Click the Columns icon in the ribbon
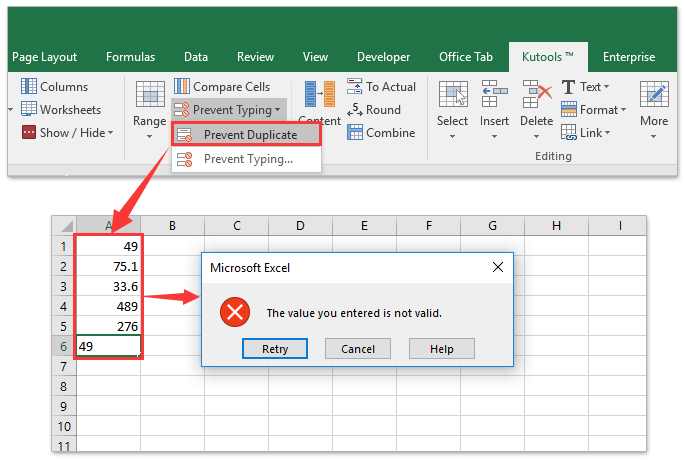Viewport: 685px width, 460px height. pyautogui.click(x=29, y=86)
